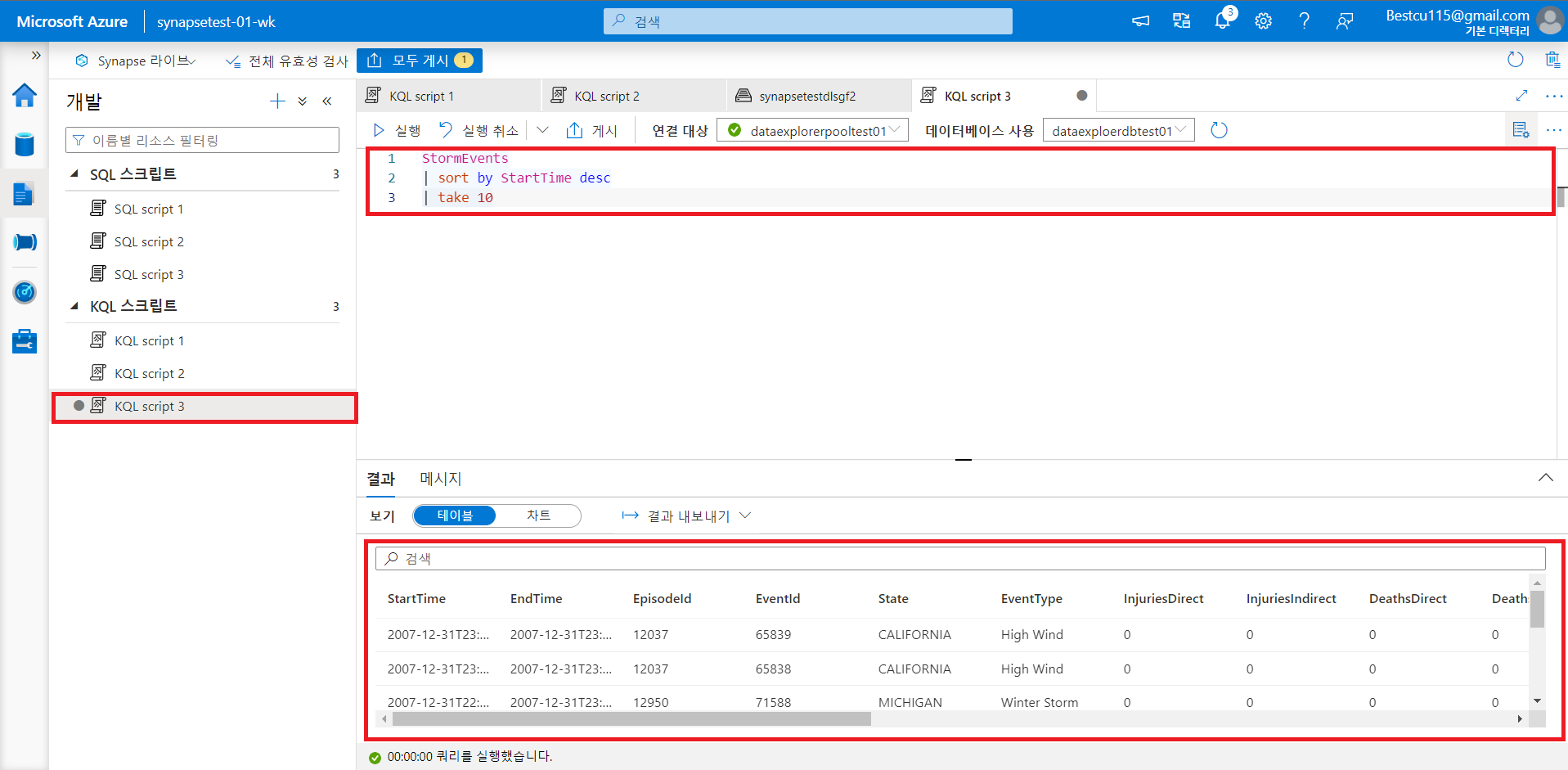Open Cloud Shell from the header
The image size is (1568, 770).
point(1141,21)
